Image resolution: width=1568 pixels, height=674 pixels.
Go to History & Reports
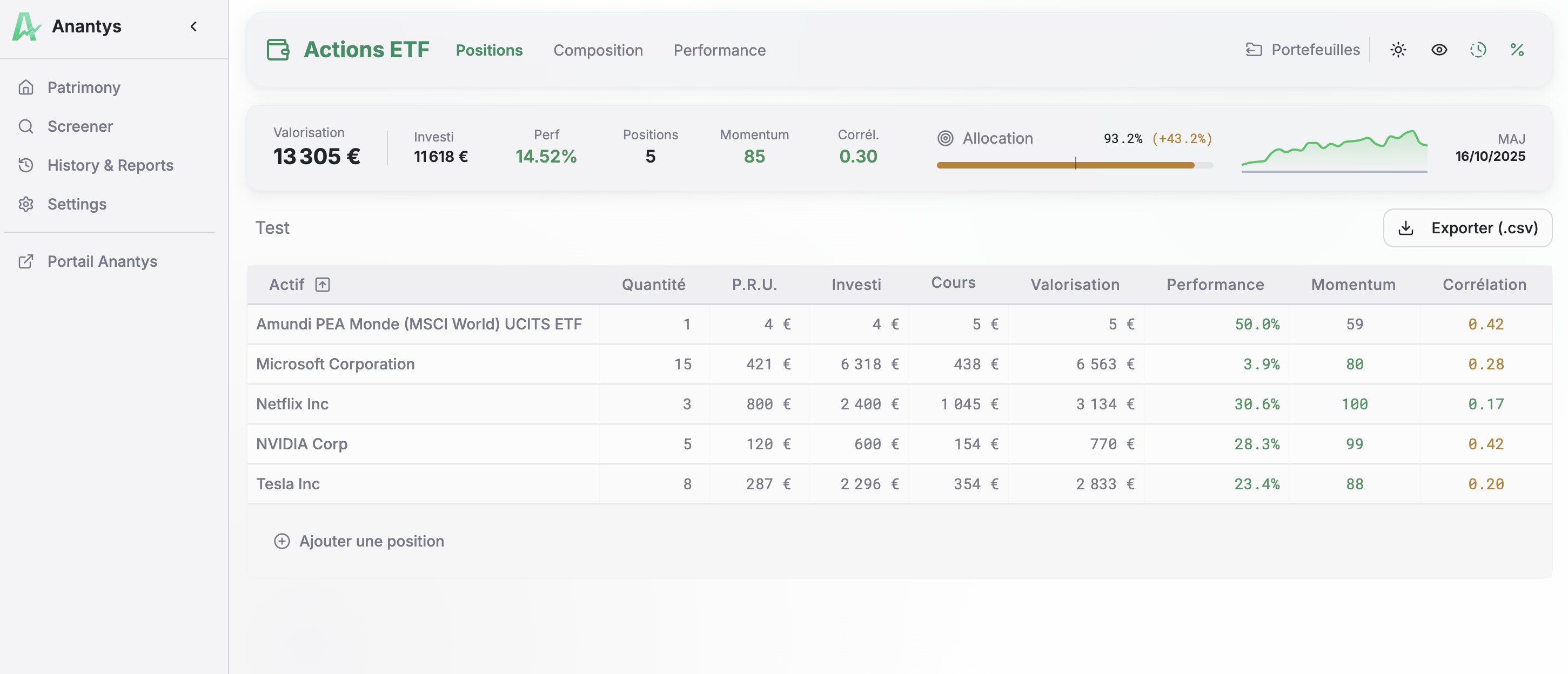click(x=110, y=165)
